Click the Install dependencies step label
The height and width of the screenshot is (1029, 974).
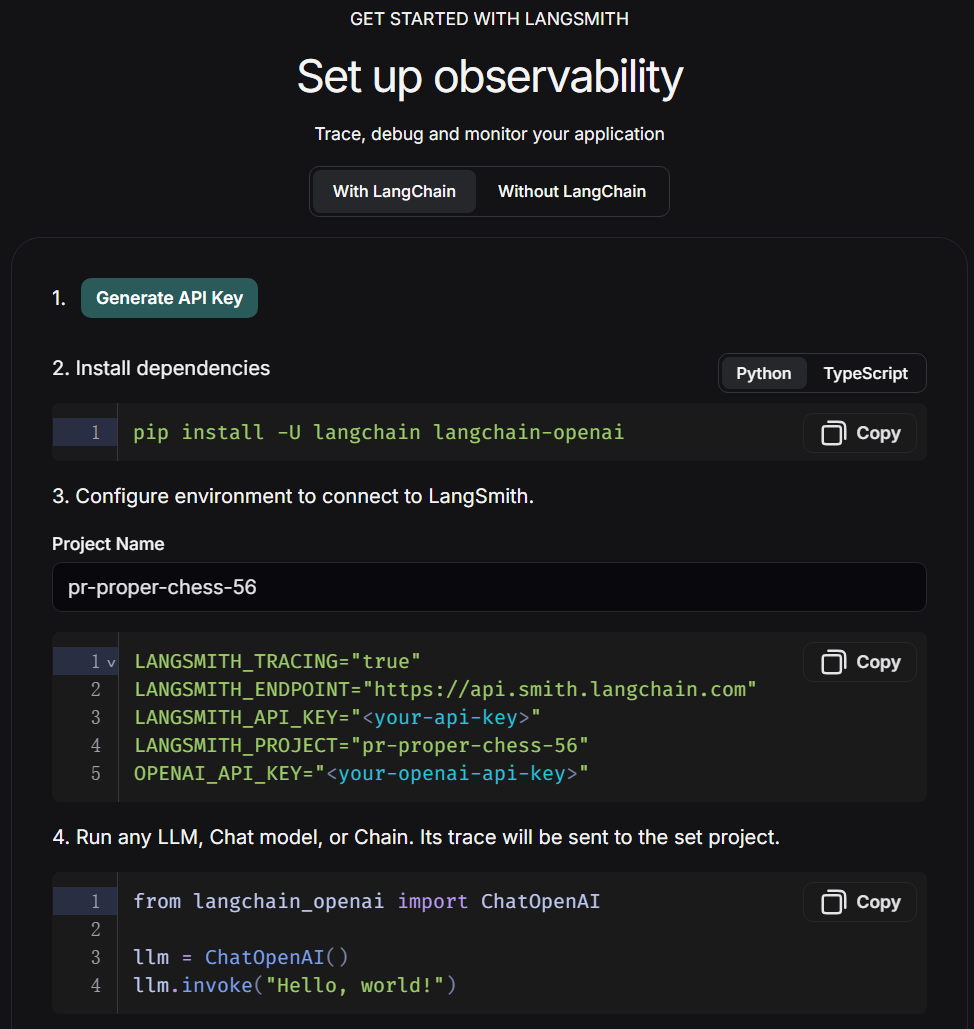(161, 368)
